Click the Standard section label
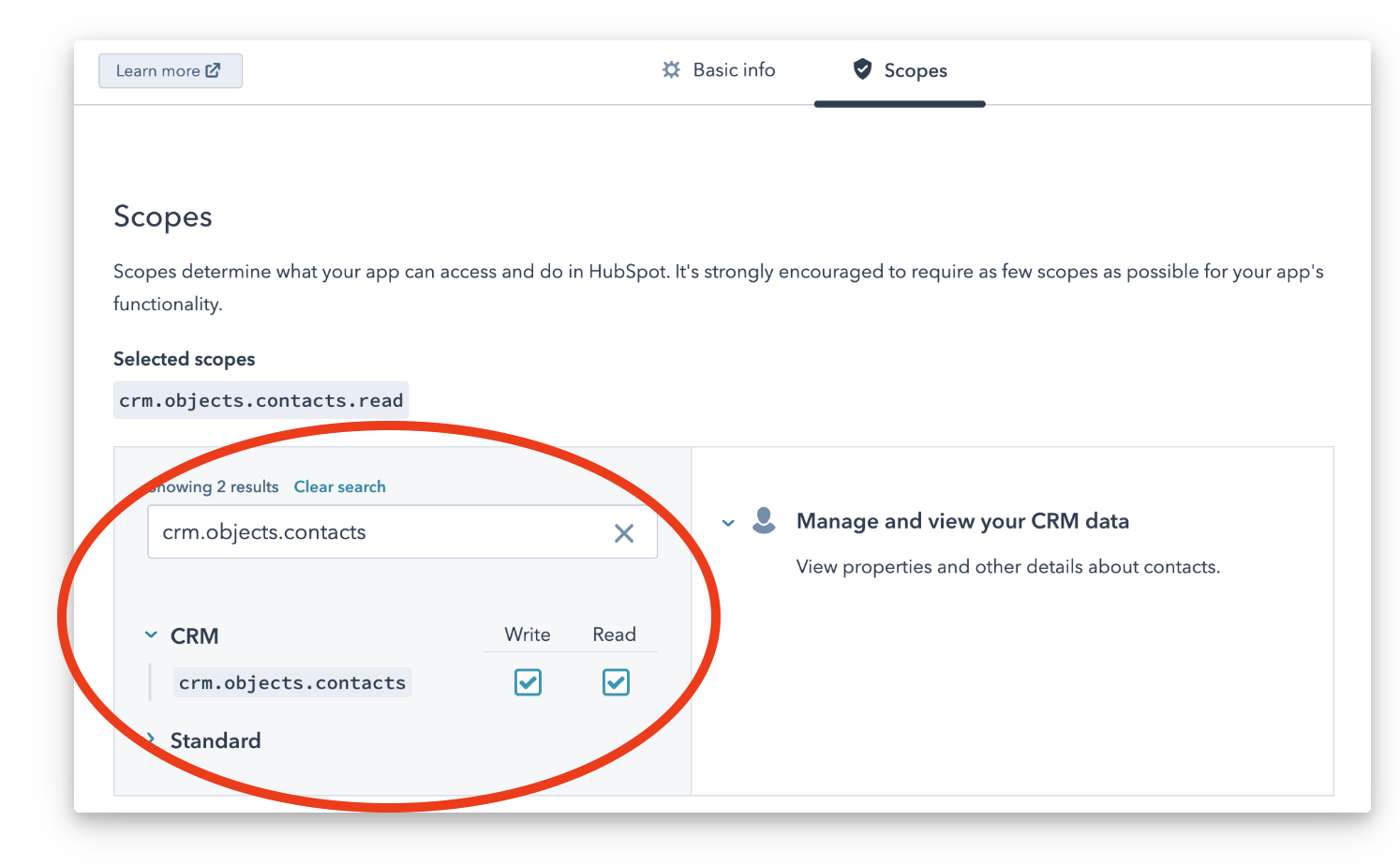 pyautogui.click(x=216, y=741)
